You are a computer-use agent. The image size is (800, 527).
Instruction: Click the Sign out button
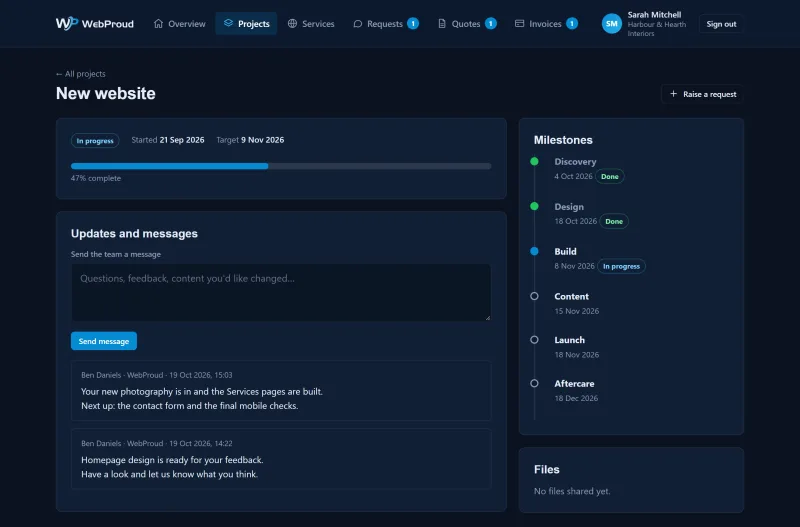pyautogui.click(x=721, y=24)
